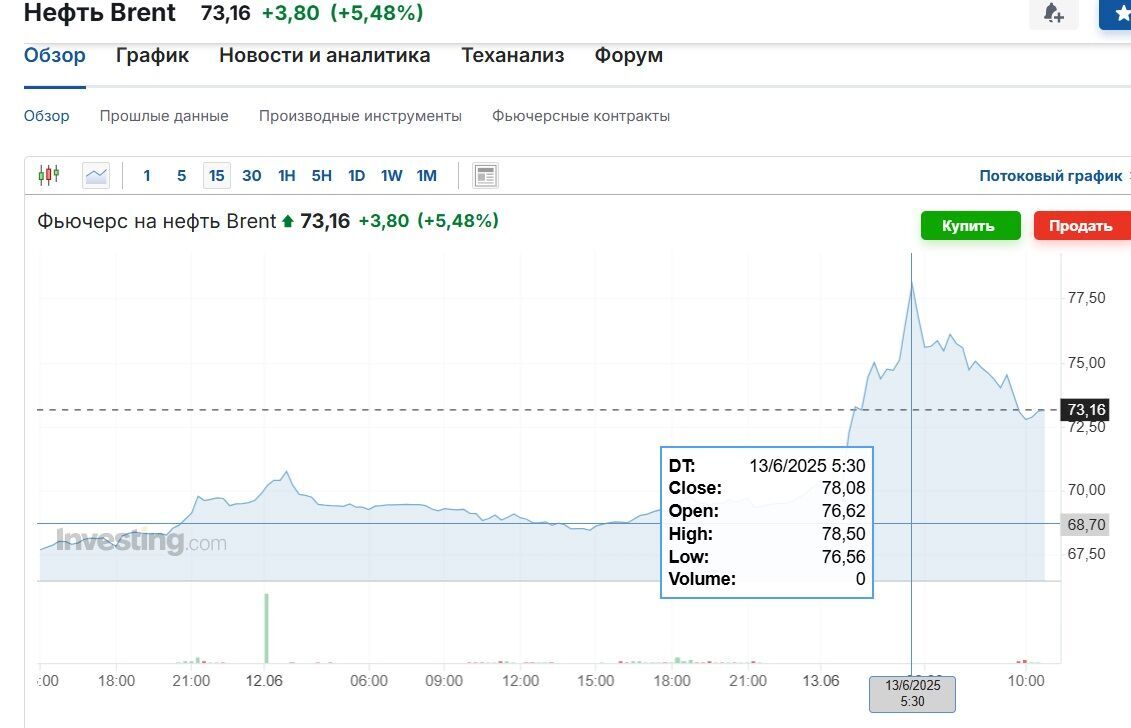Set chart interval to 1D
Viewport: 1131px width, 728px height.
(x=356, y=176)
